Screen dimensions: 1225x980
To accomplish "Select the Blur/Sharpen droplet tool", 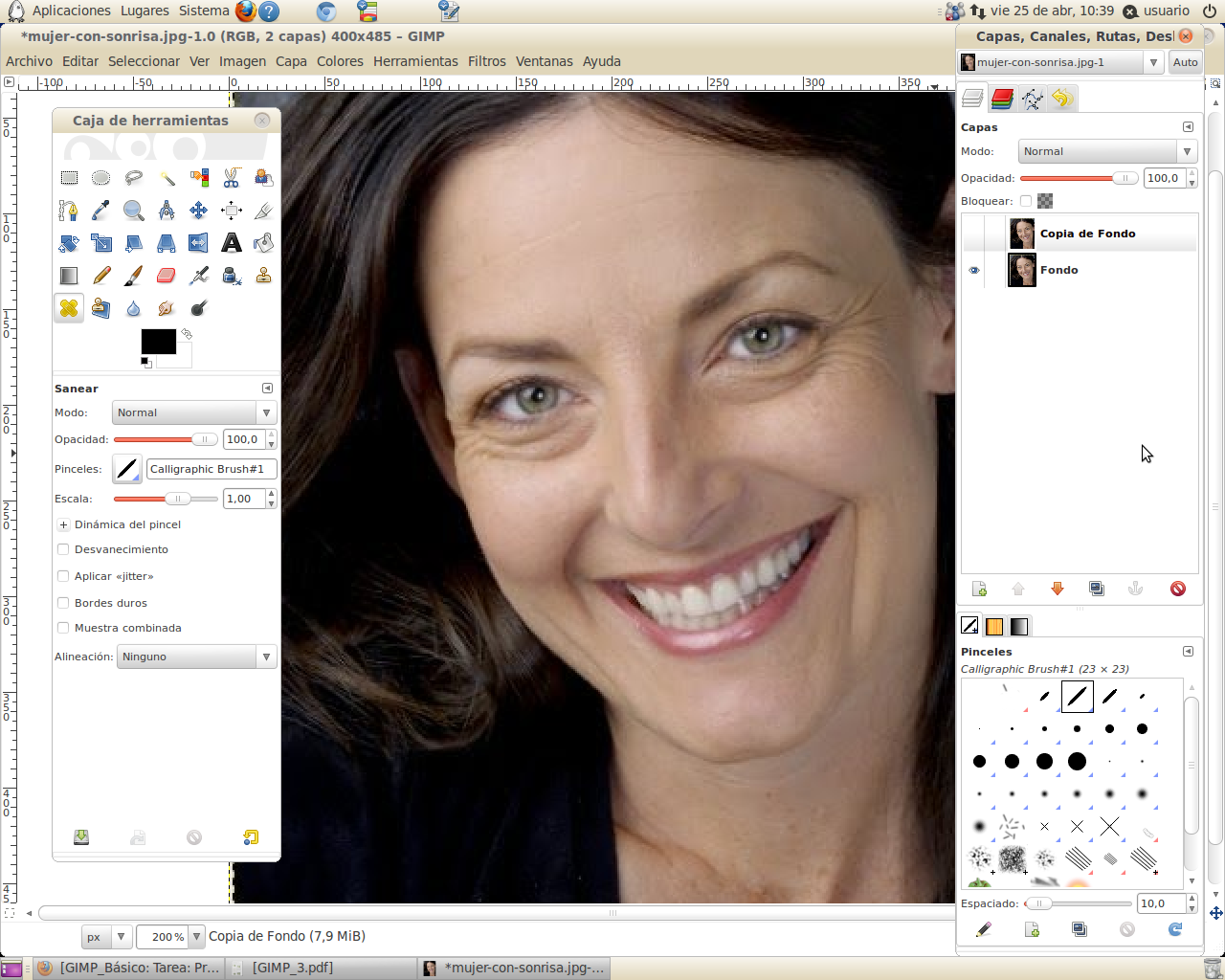I will click(134, 308).
